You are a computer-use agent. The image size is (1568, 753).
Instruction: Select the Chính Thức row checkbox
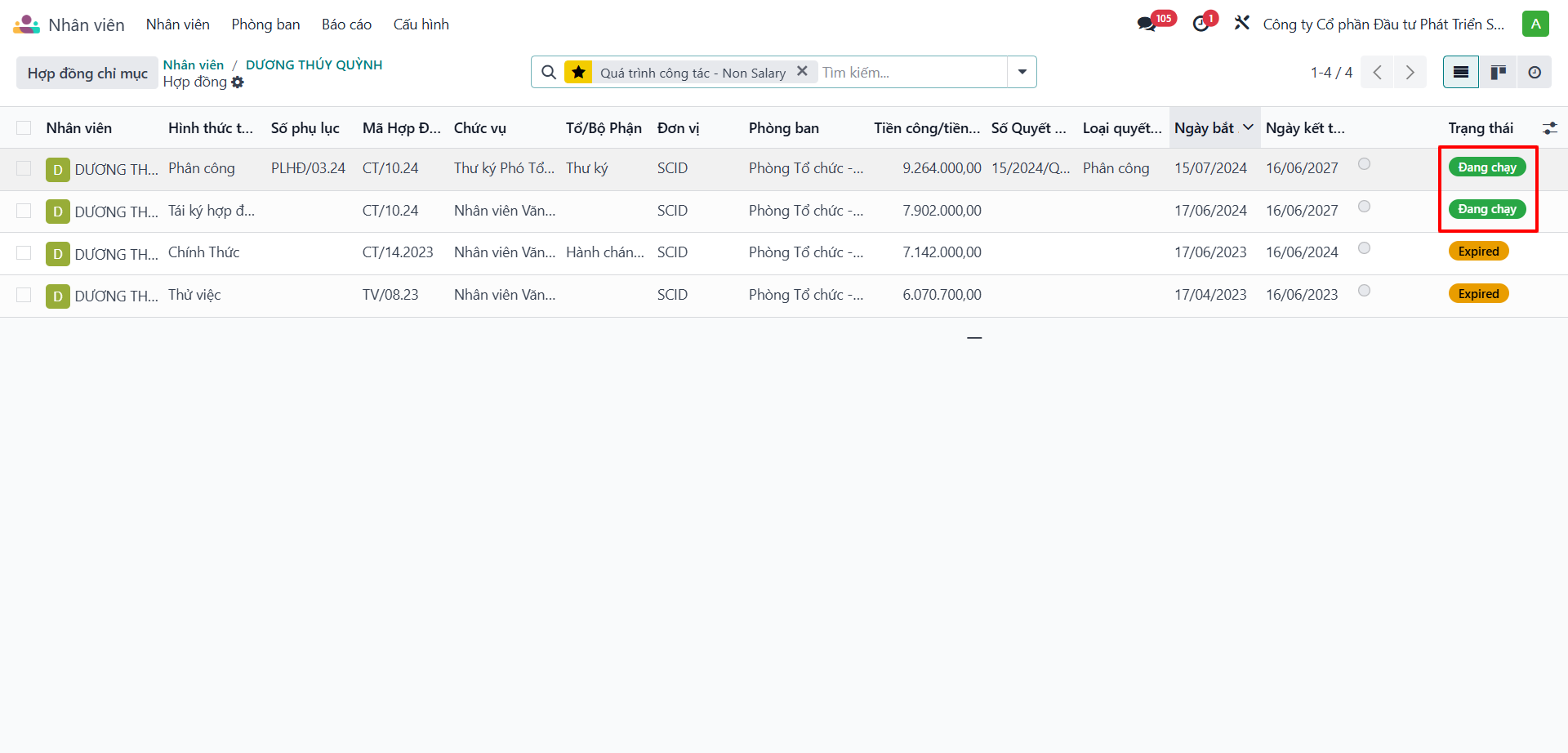click(24, 253)
